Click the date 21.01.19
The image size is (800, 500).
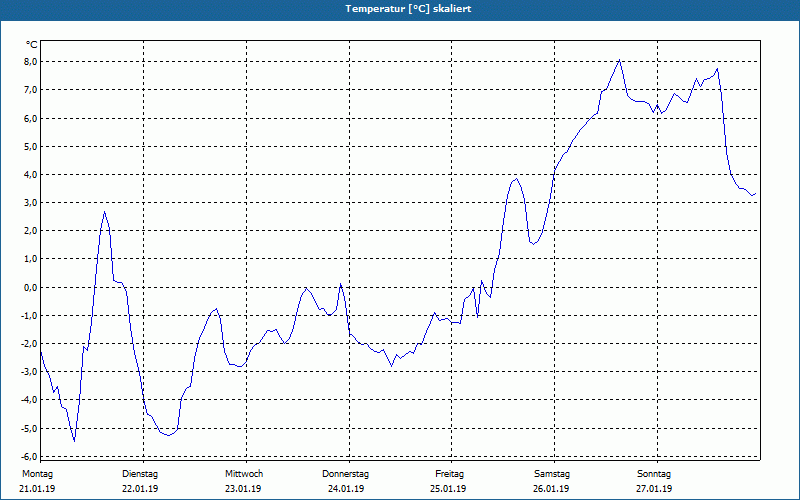point(37,489)
